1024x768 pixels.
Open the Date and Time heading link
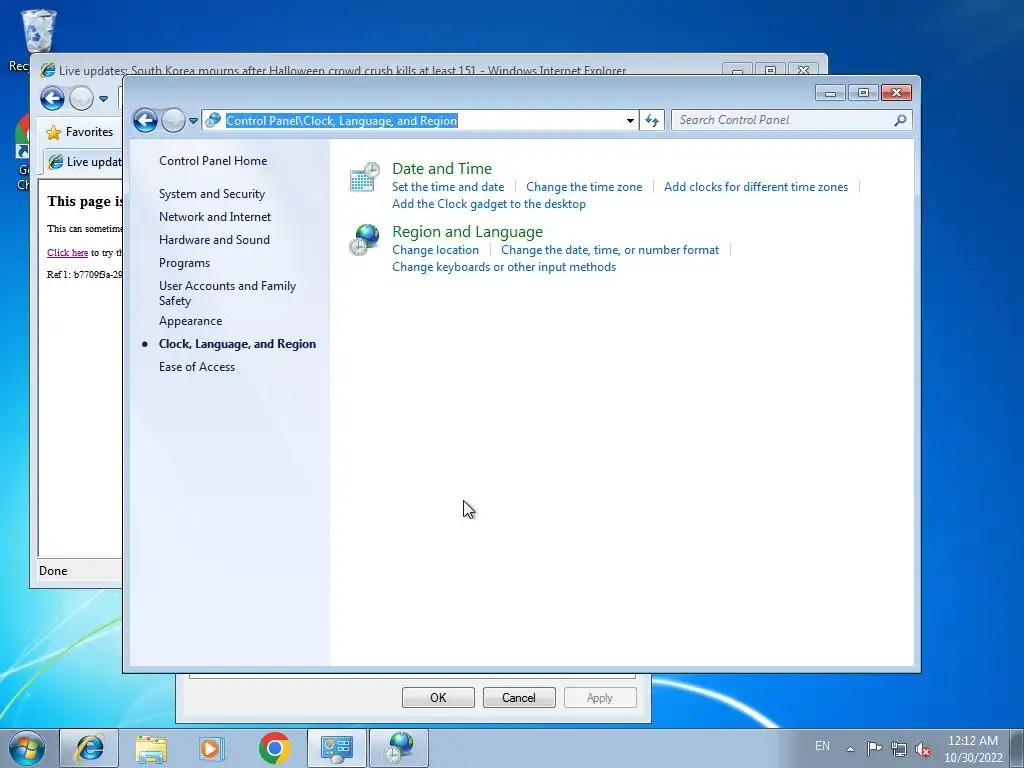click(x=441, y=168)
